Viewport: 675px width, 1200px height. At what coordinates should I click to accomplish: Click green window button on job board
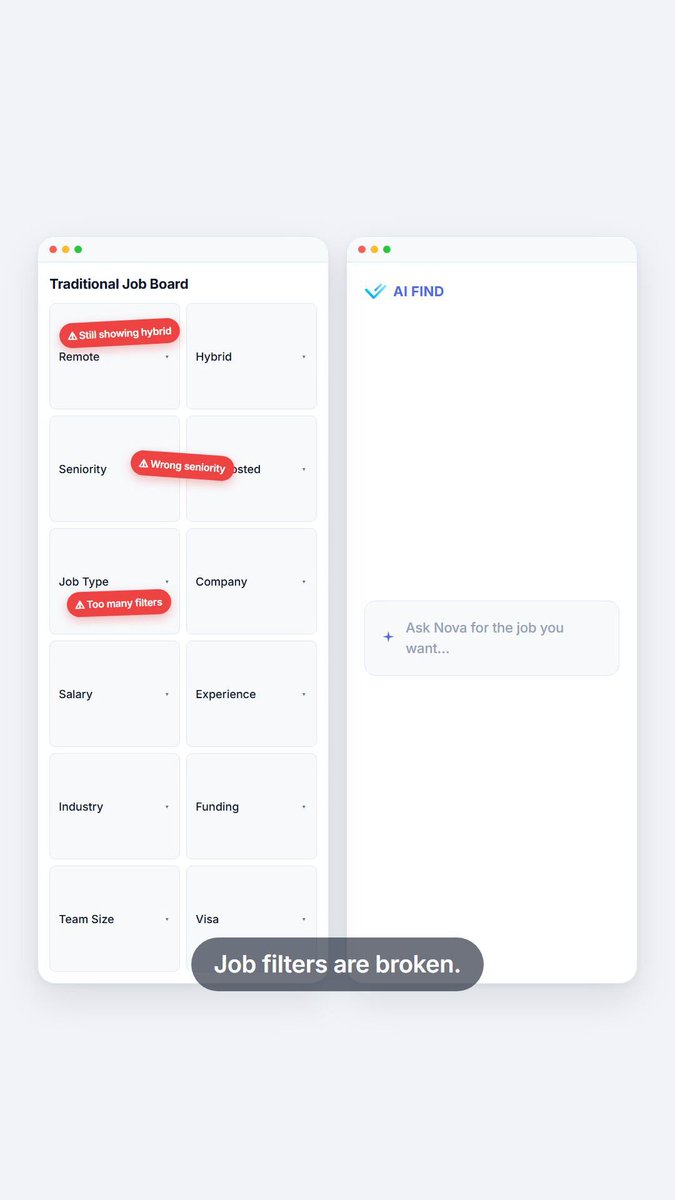click(78, 249)
